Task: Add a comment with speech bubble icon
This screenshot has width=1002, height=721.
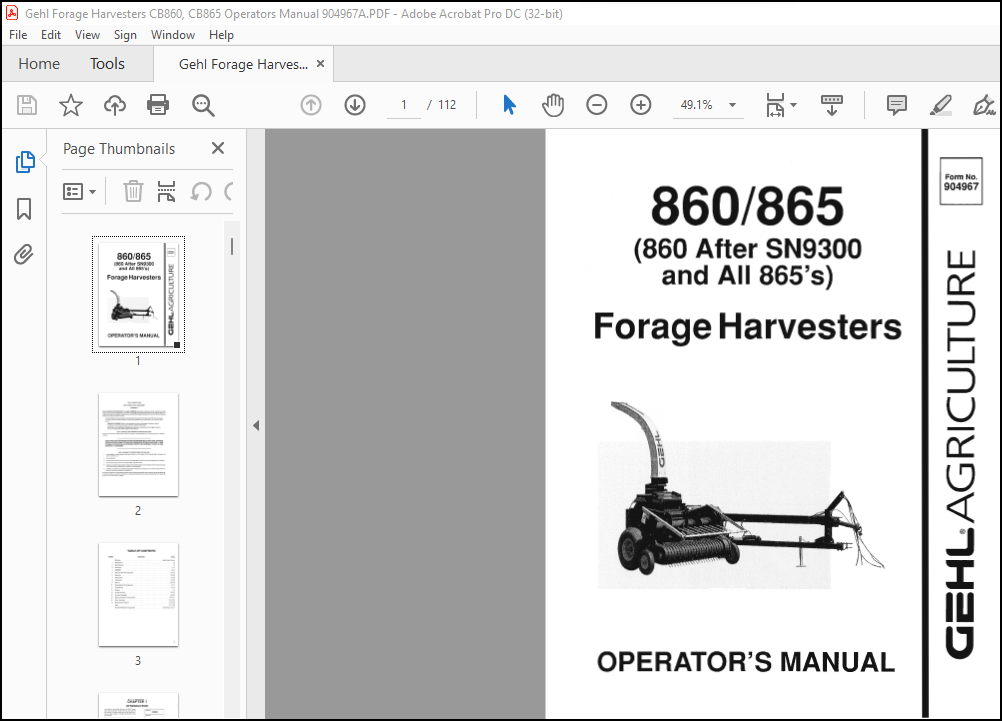Action: click(x=897, y=105)
